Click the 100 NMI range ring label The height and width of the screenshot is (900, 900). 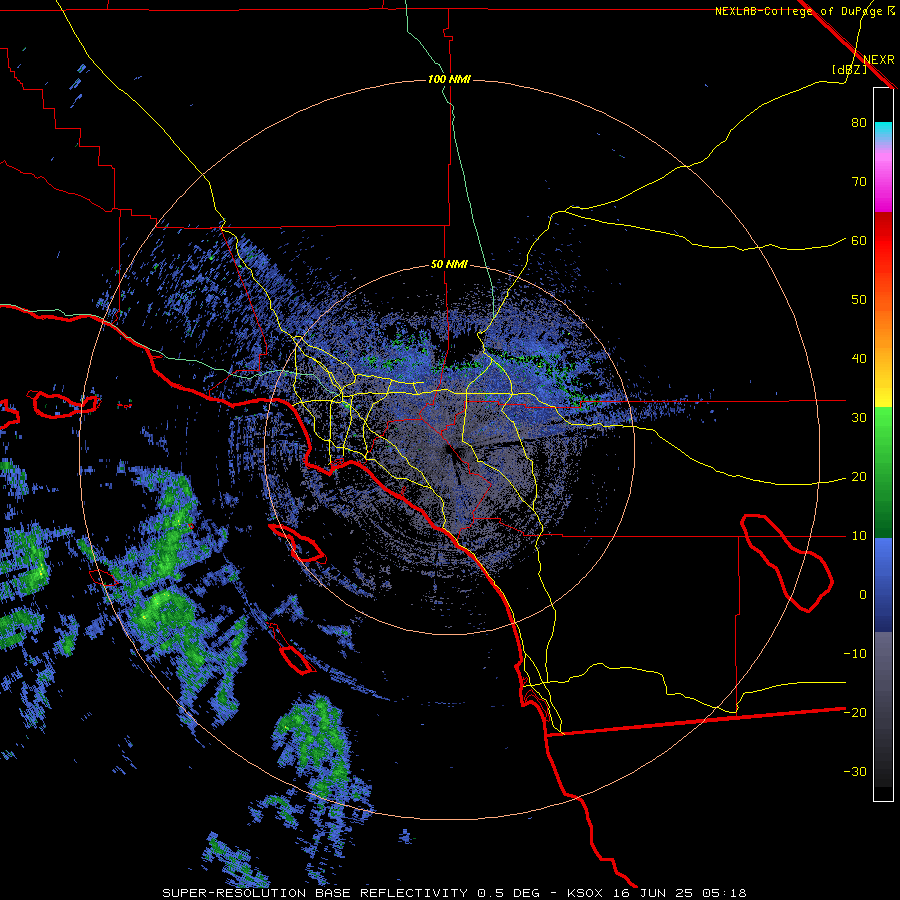click(x=449, y=79)
